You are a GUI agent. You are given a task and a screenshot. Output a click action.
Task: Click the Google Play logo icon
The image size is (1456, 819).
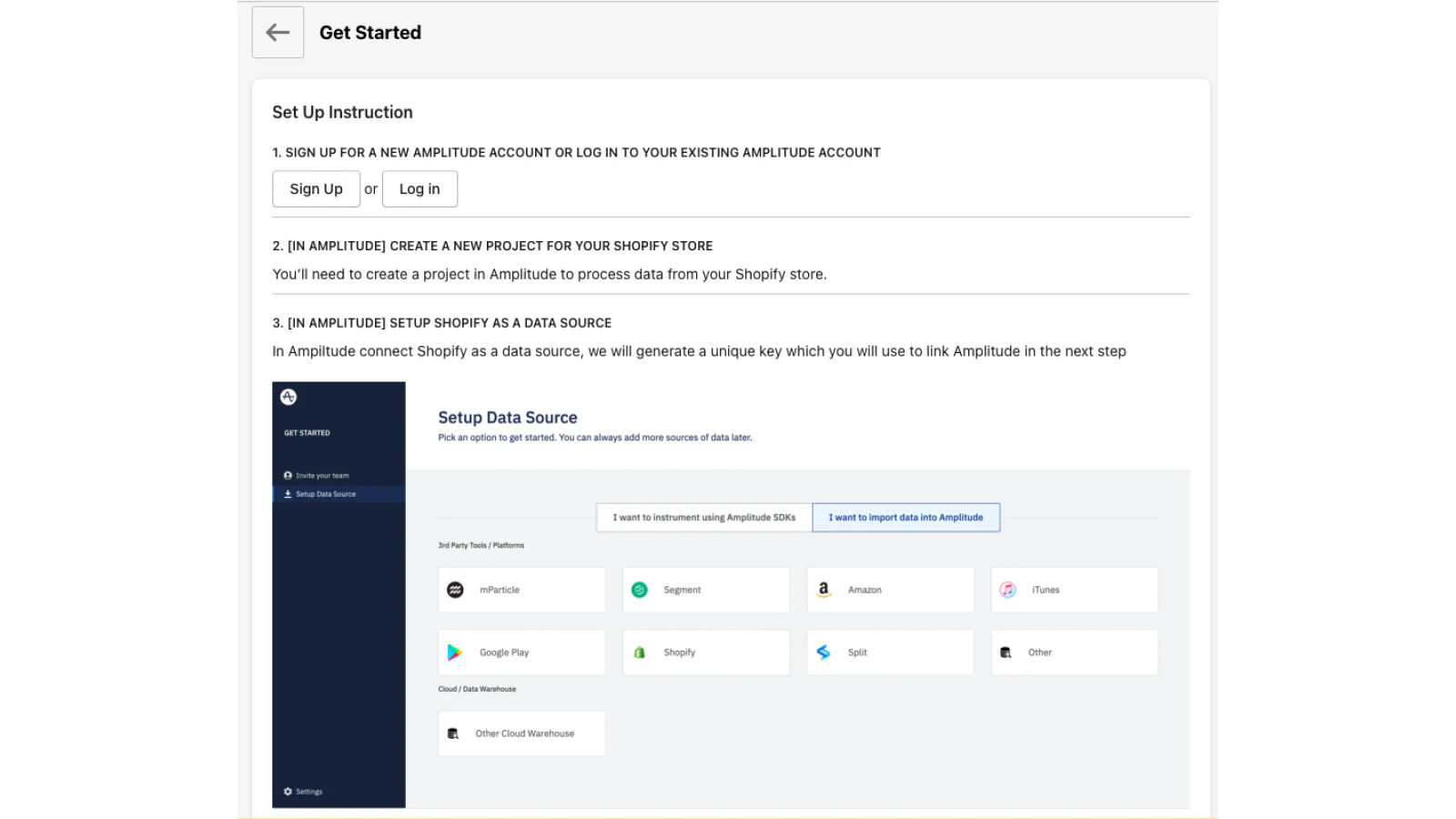click(455, 652)
